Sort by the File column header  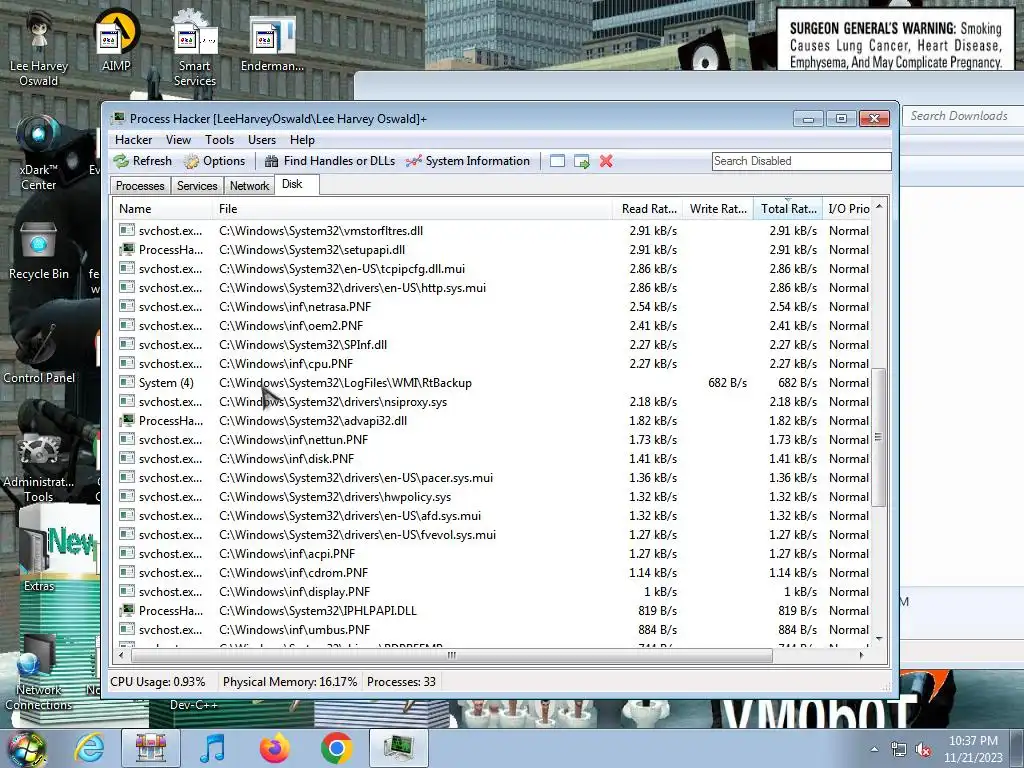click(413, 209)
